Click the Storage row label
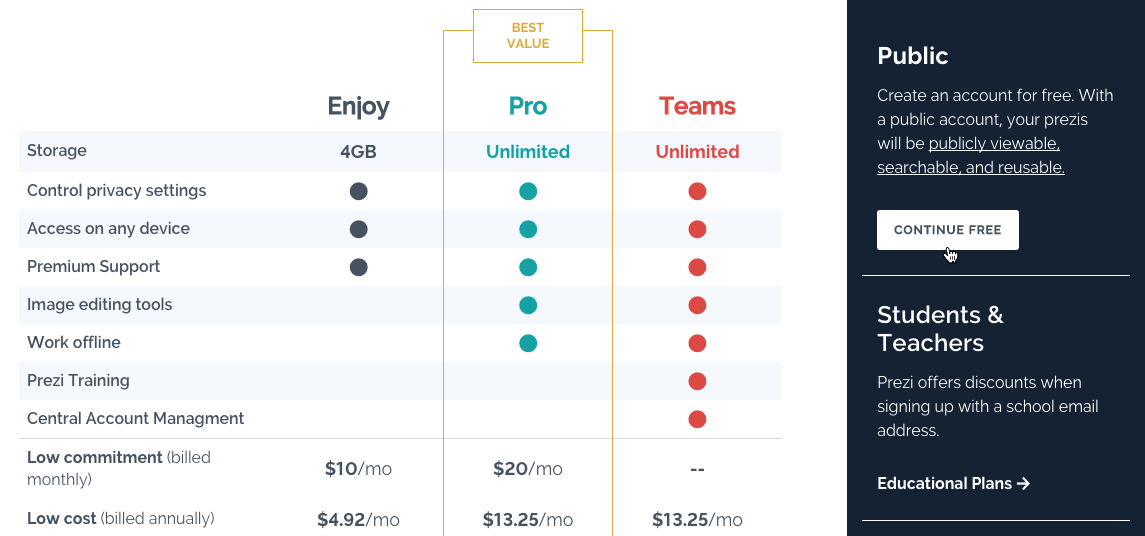1145x536 pixels. point(57,151)
